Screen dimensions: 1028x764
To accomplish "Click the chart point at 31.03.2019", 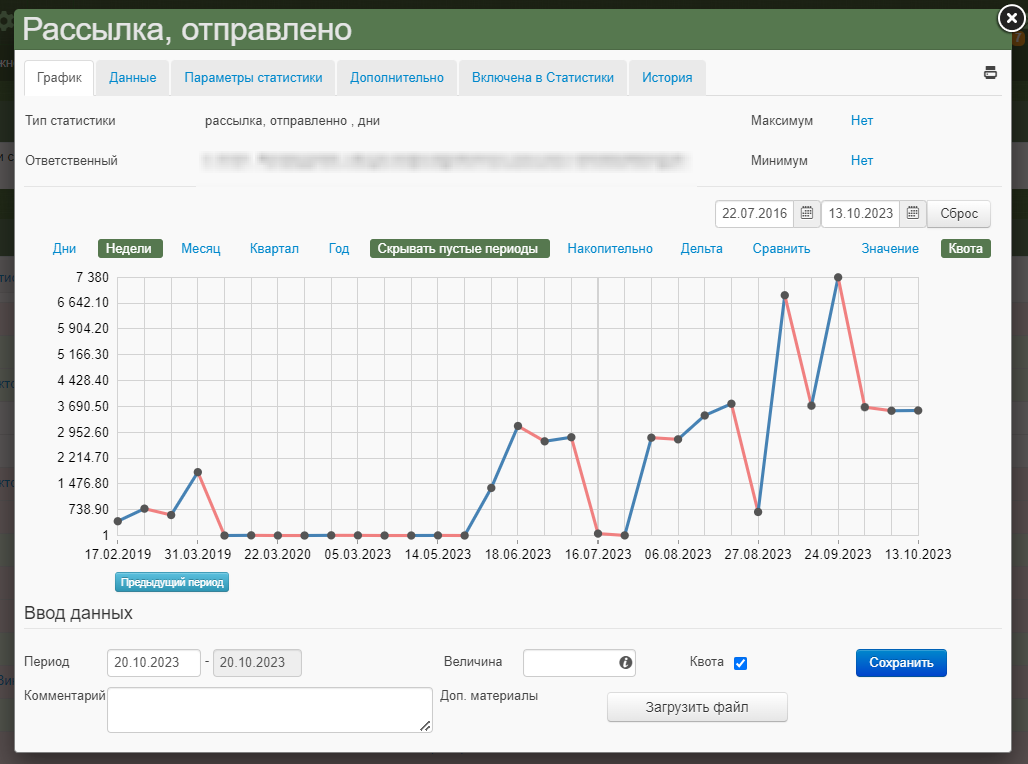I will [198, 472].
